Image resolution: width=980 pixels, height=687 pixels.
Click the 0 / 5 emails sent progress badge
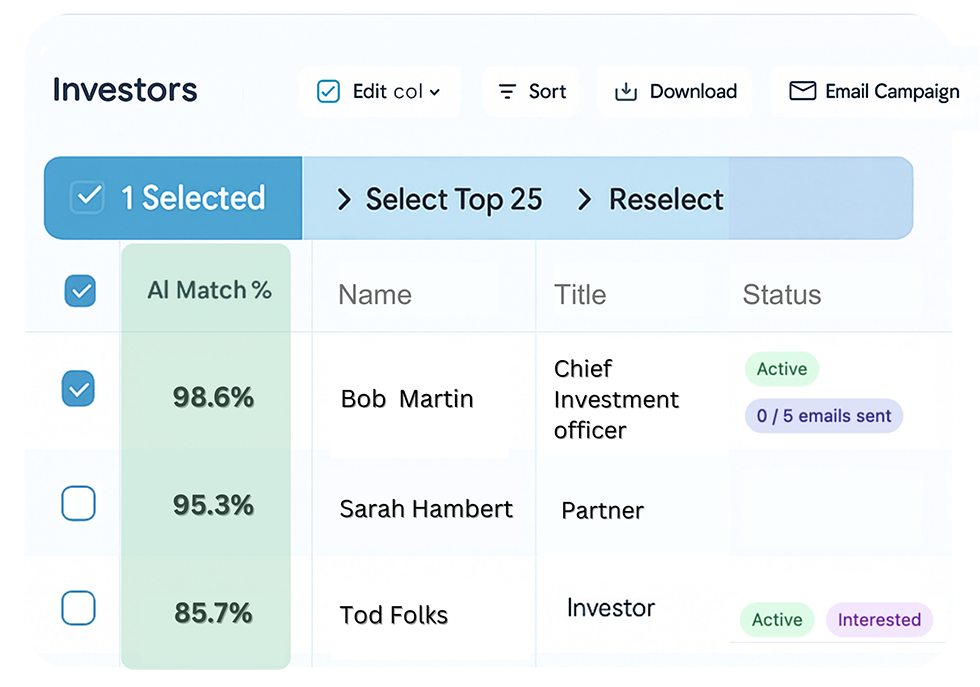(x=823, y=415)
